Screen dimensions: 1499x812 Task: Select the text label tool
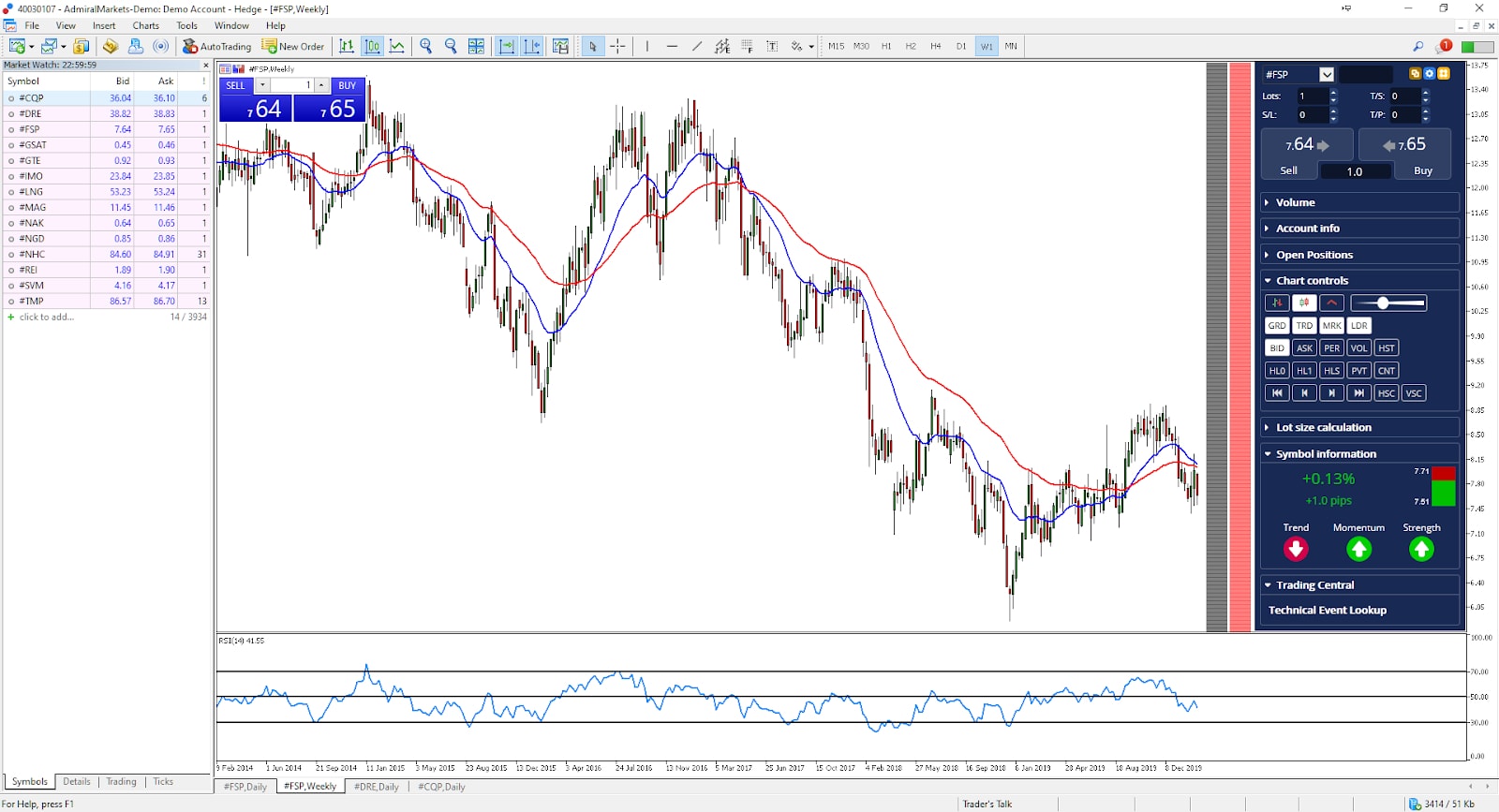pyautogui.click(x=772, y=46)
